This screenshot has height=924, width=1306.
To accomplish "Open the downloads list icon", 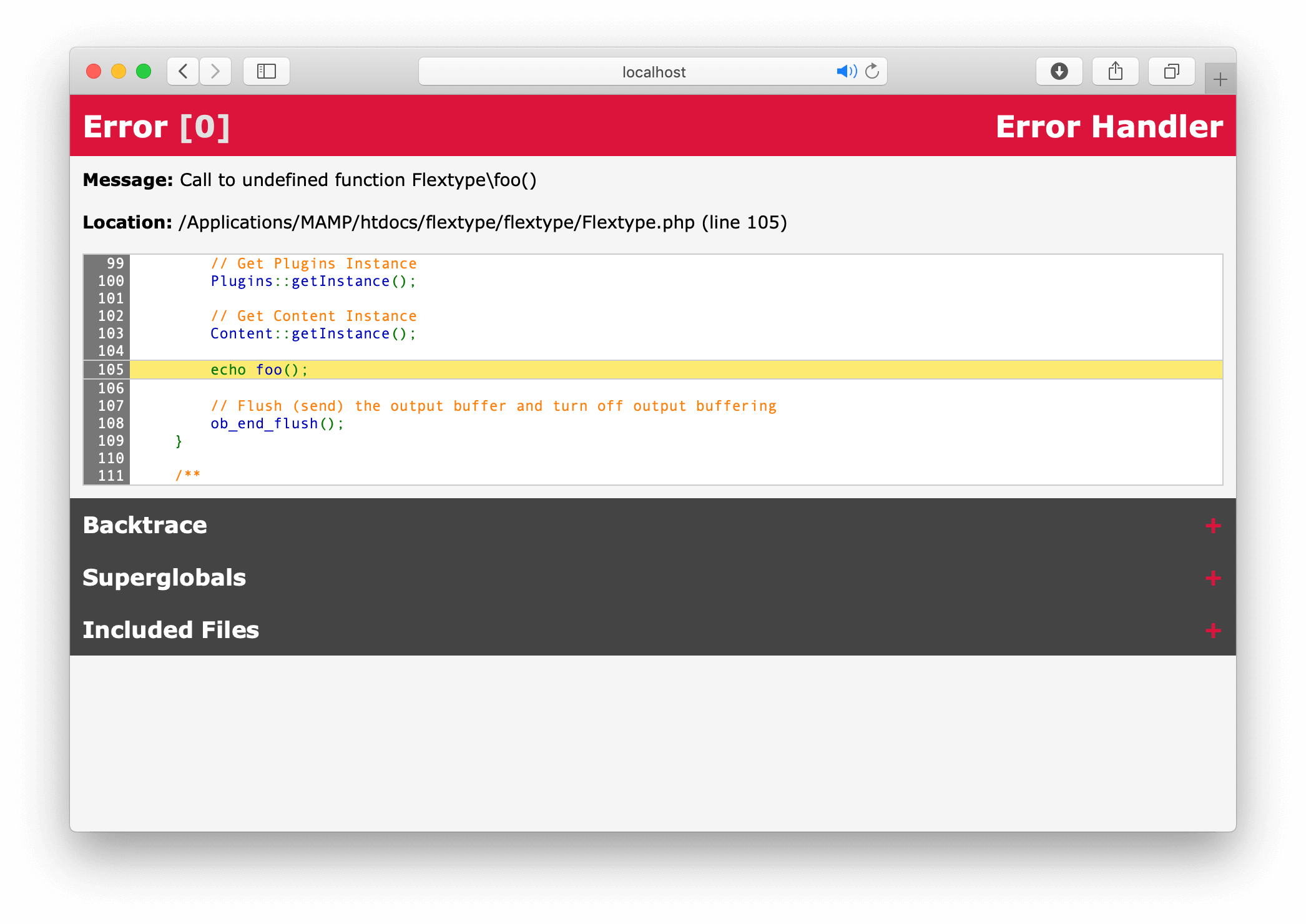I will tap(1059, 71).
